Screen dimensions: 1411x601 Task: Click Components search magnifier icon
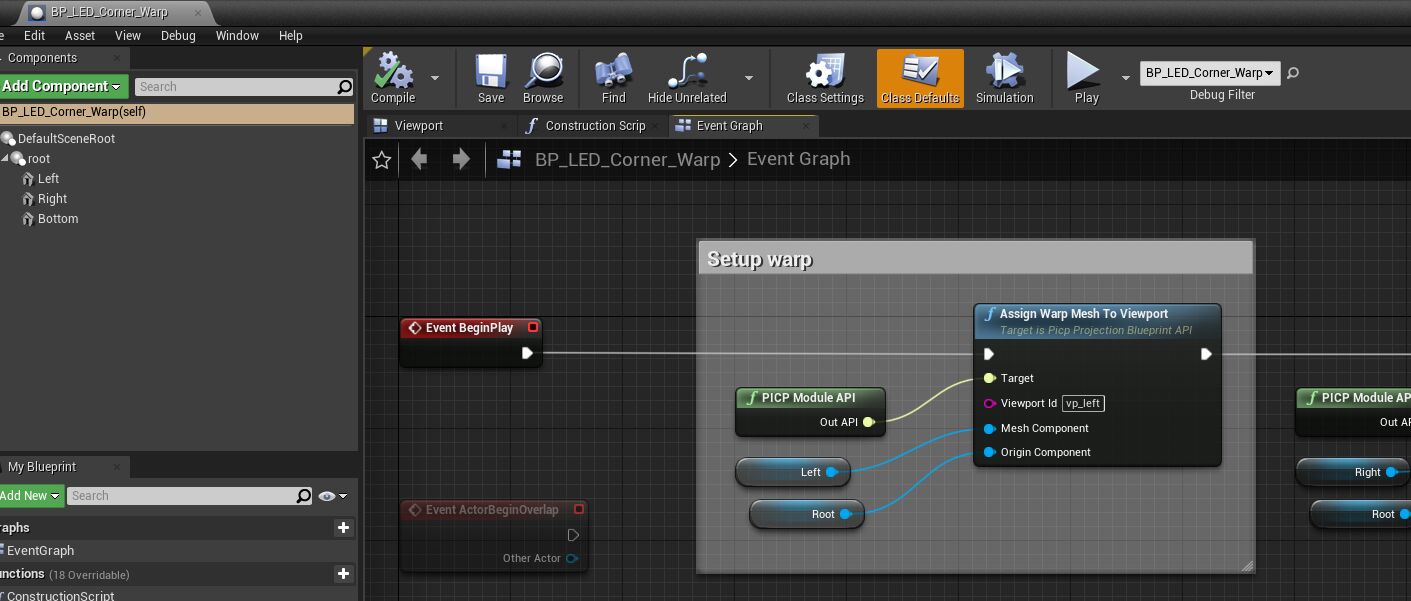[344, 87]
